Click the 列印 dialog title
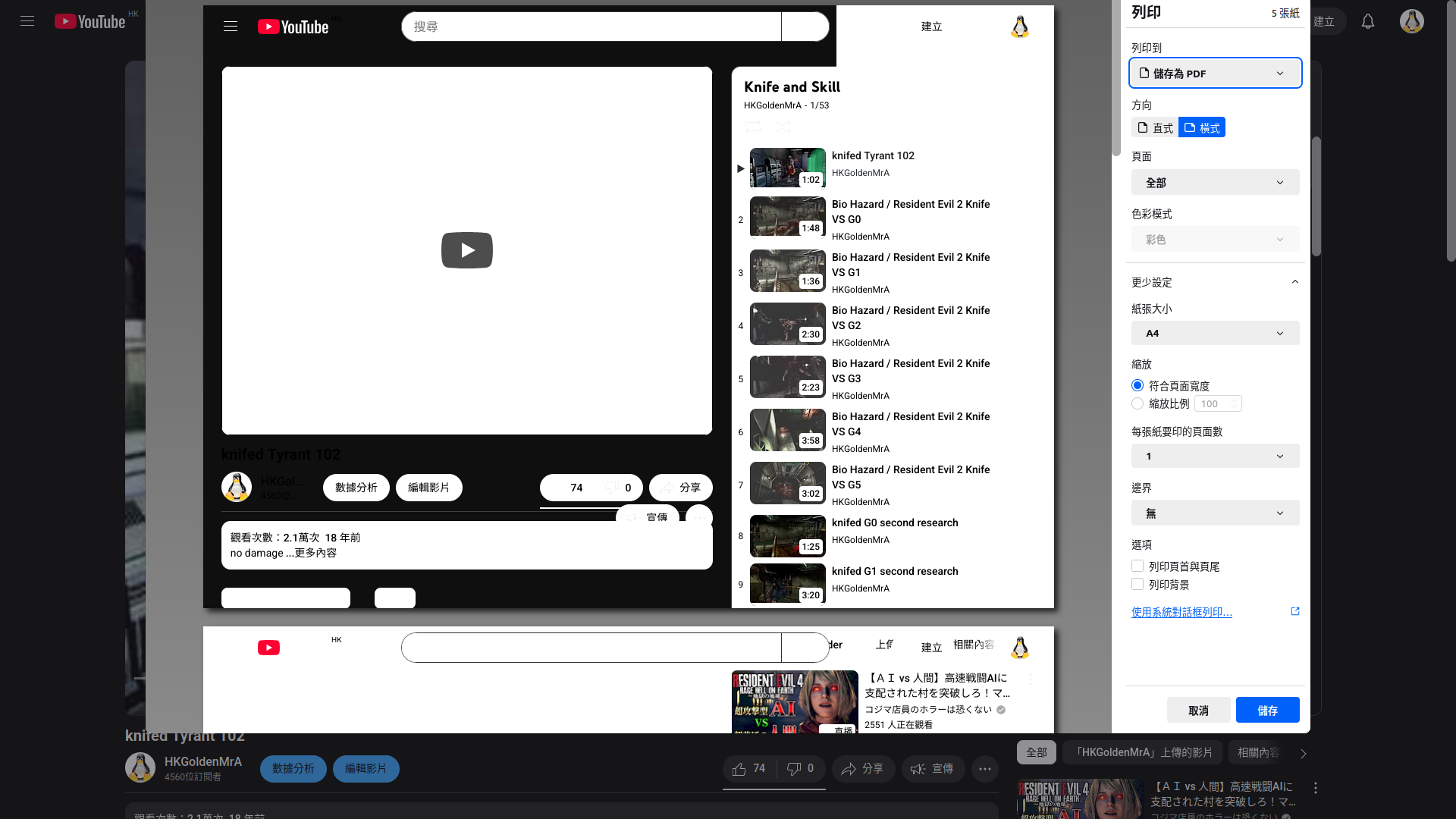Viewport: 1456px width, 819px height. (x=1146, y=12)
